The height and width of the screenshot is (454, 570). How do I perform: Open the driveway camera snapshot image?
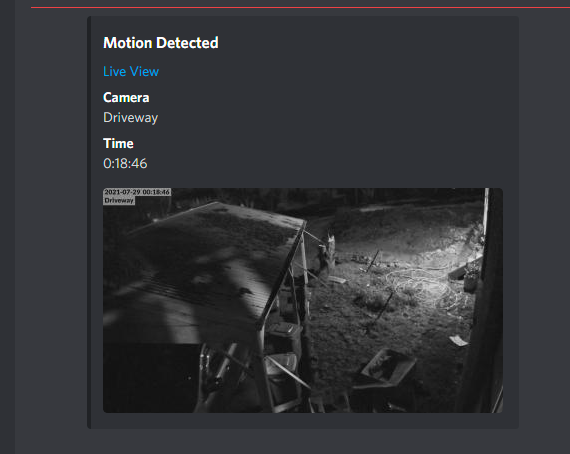(303, 300)
